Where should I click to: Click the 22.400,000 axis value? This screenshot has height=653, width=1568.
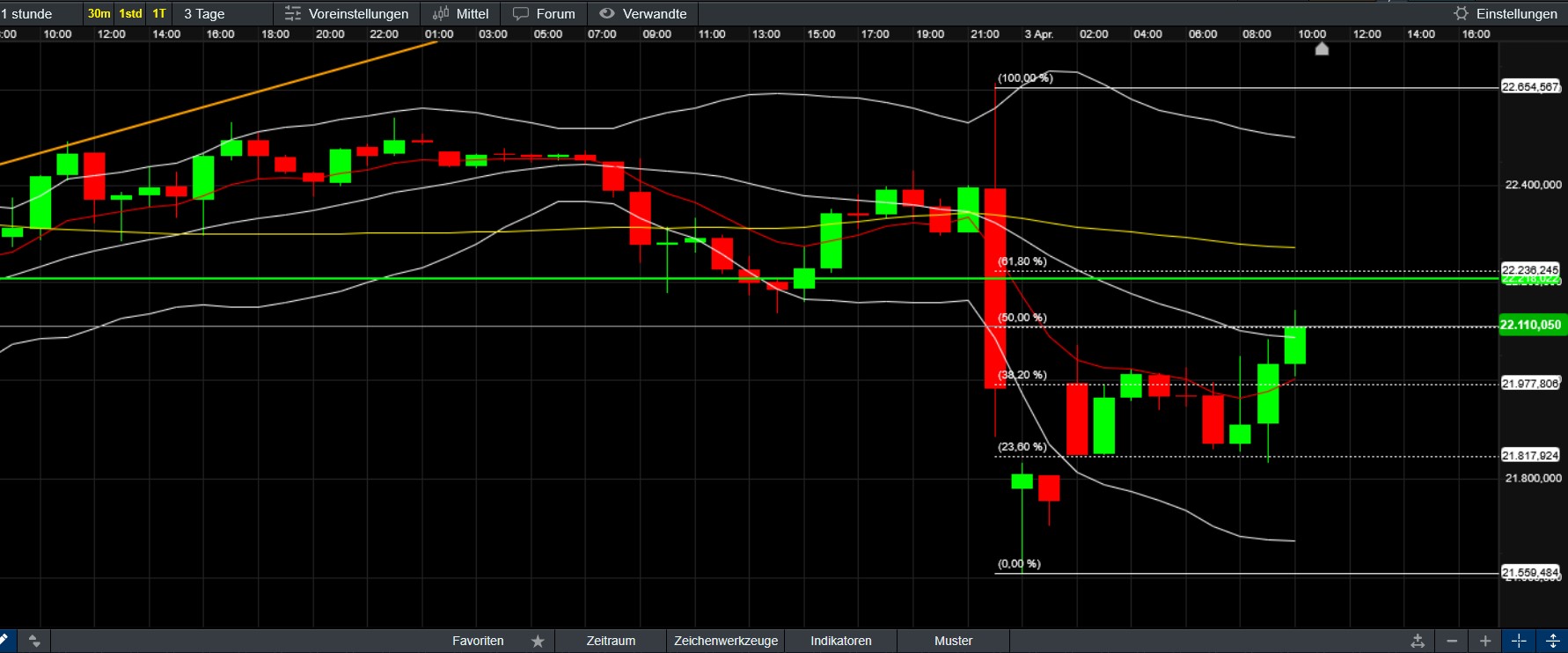pyautogui.click(x=1534, y=185)
